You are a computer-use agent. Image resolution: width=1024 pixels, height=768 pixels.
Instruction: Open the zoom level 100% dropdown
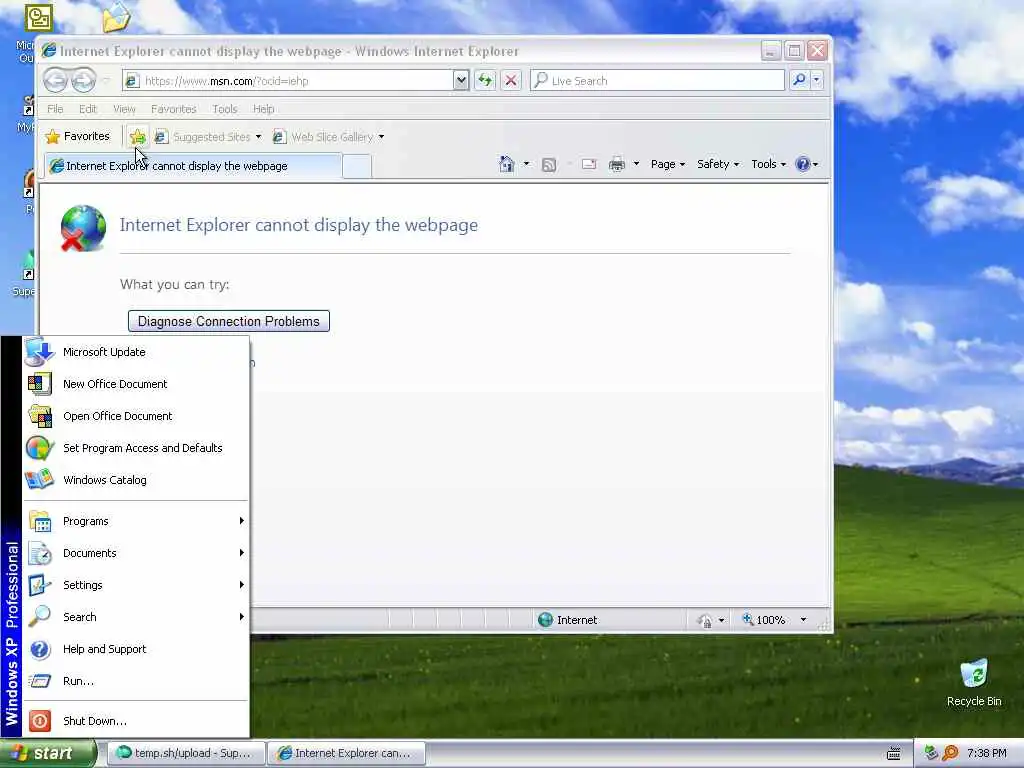(x=803, y=620)
